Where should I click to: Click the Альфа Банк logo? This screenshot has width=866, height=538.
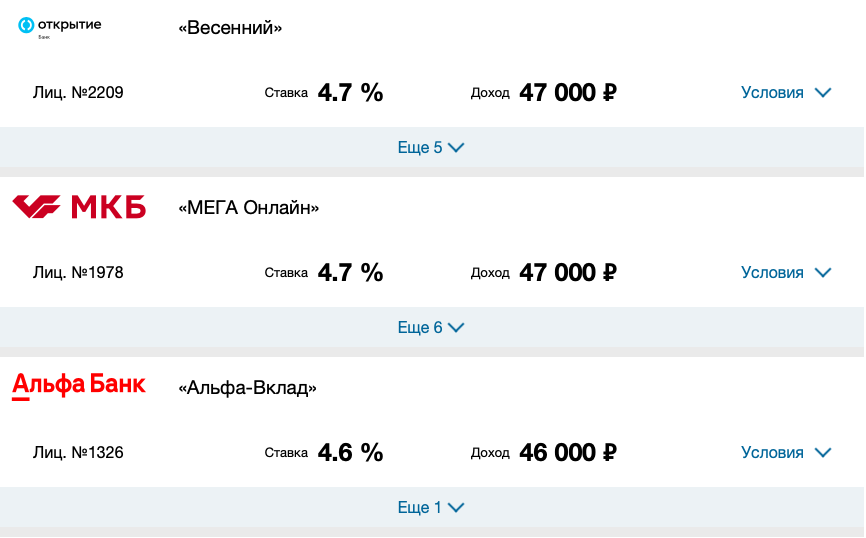[79, 386]
